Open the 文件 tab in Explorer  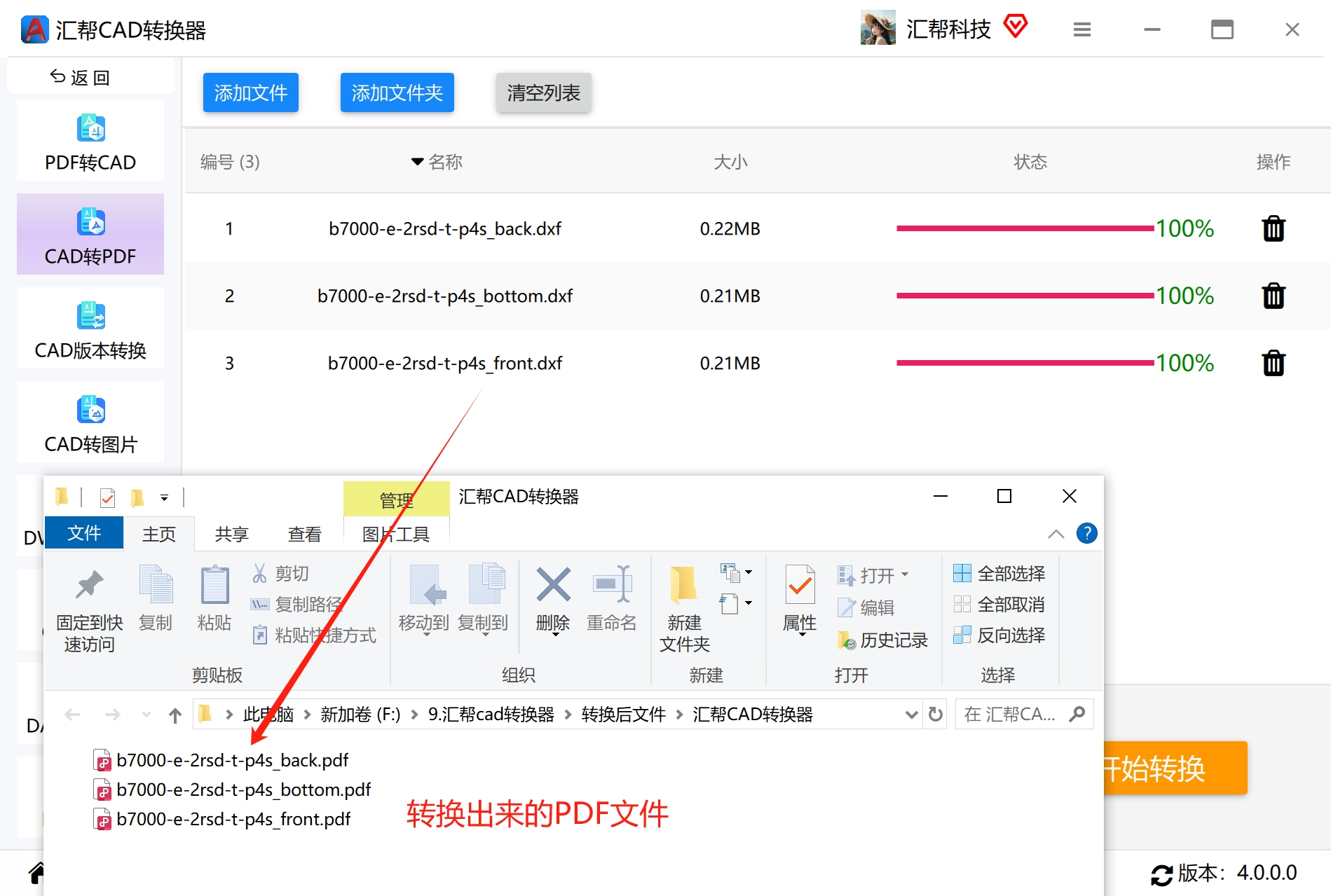(84, 533)
